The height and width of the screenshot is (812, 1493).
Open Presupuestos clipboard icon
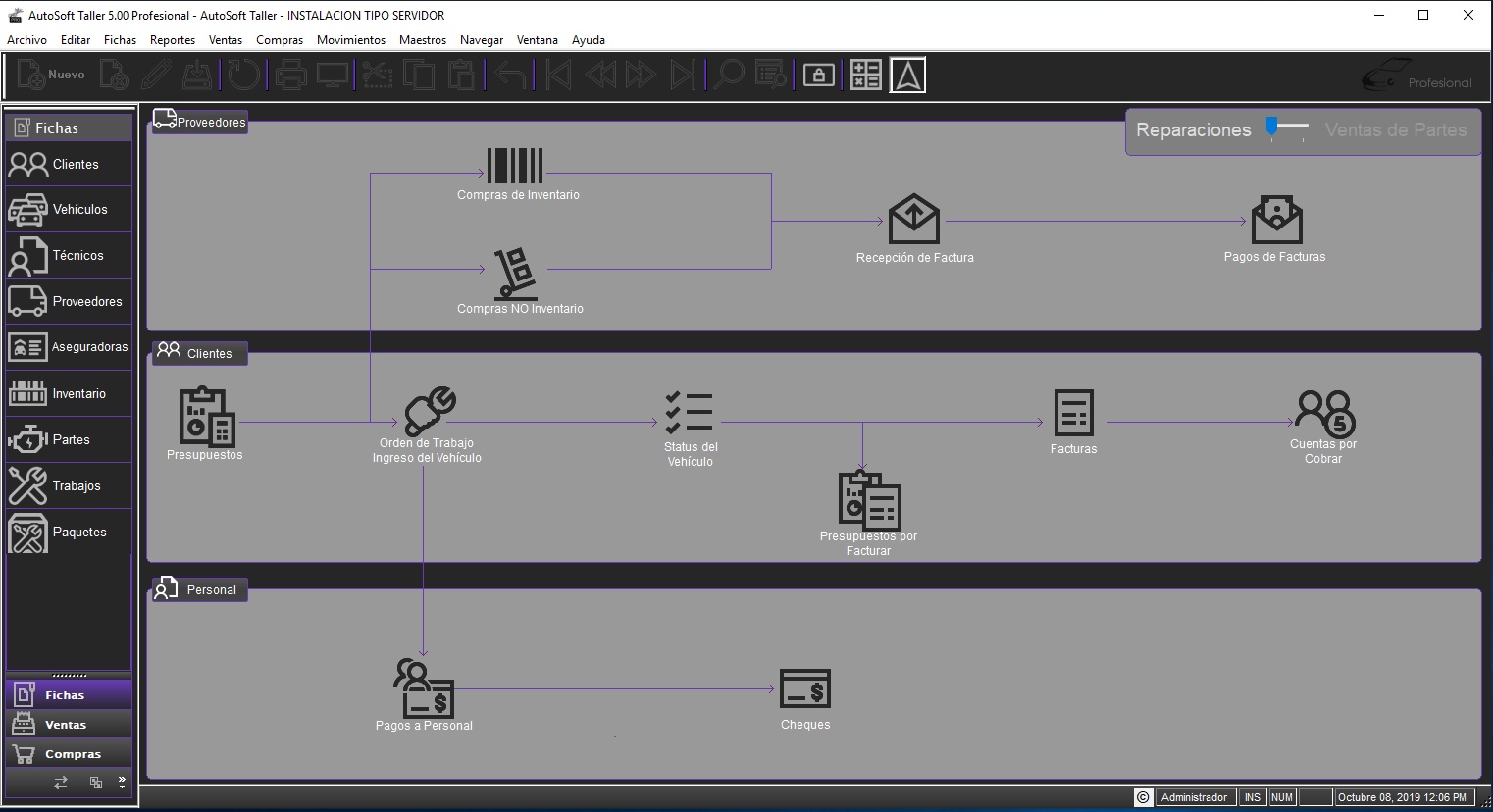coord(207,418)
